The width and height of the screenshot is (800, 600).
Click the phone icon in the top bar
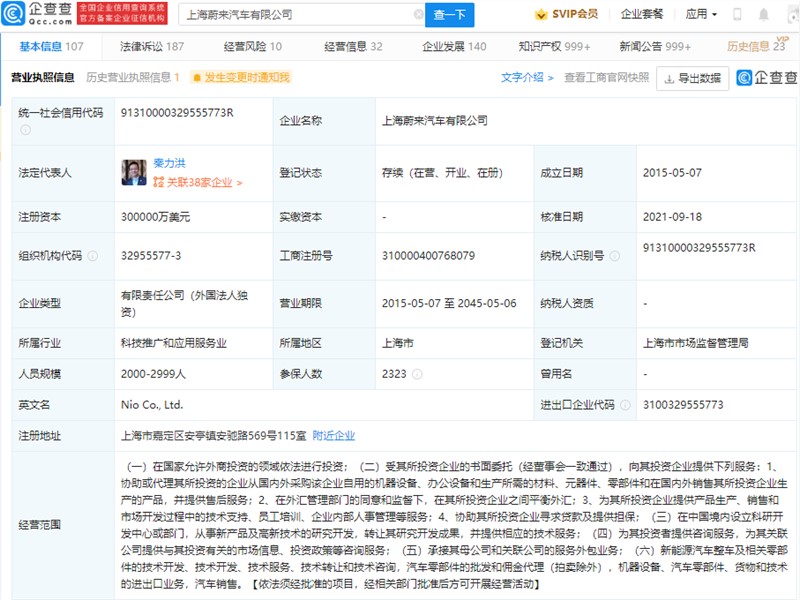[x=738, y=14]
